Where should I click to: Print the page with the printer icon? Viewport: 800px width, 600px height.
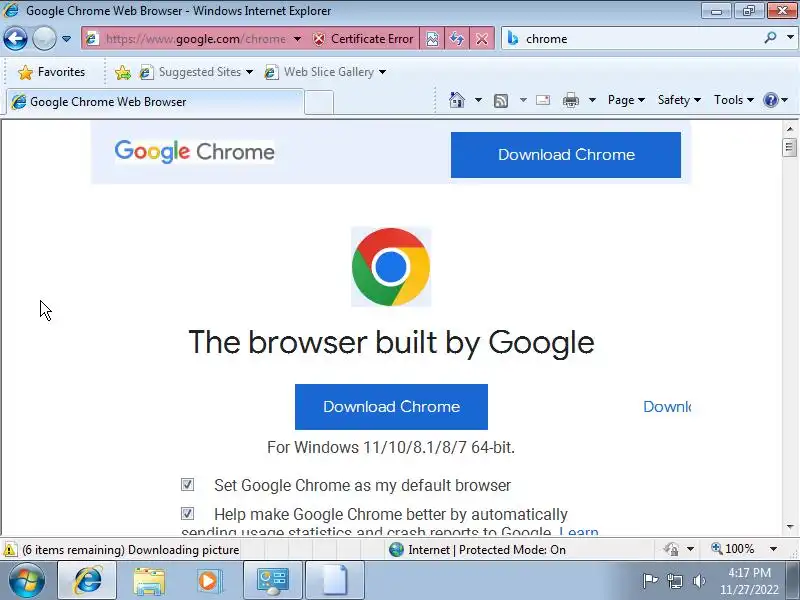(x=571, y=100)
